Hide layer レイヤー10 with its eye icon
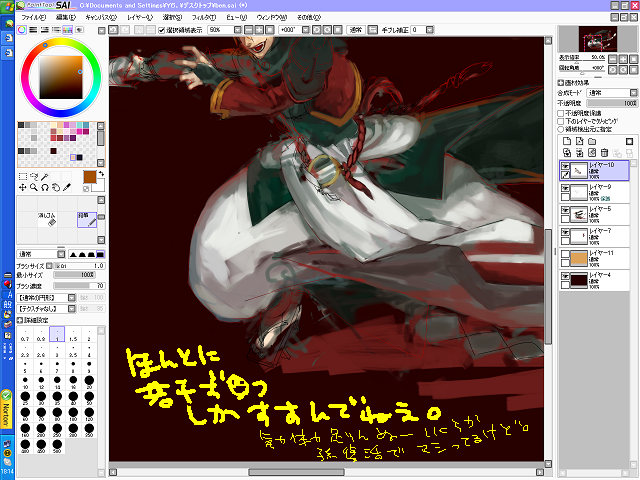Viewport: 640px width, 480px height. coord(565,166)
